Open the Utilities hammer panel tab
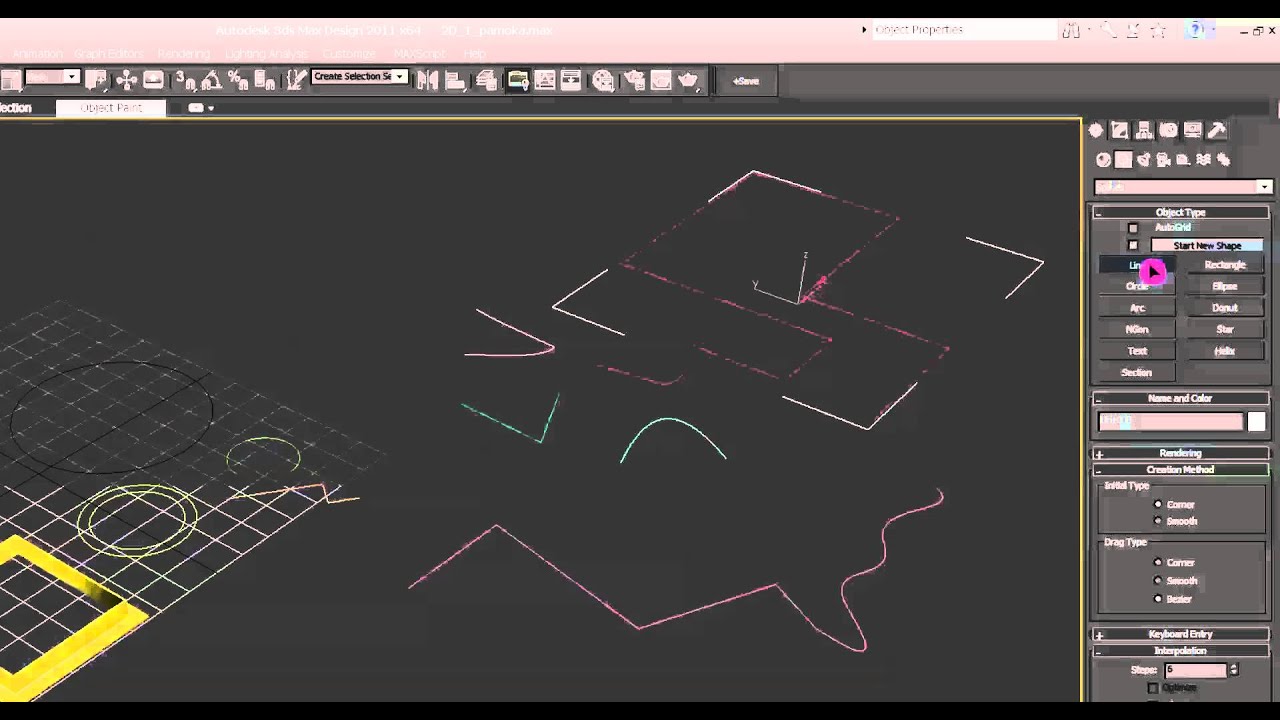 point(1217,130)
